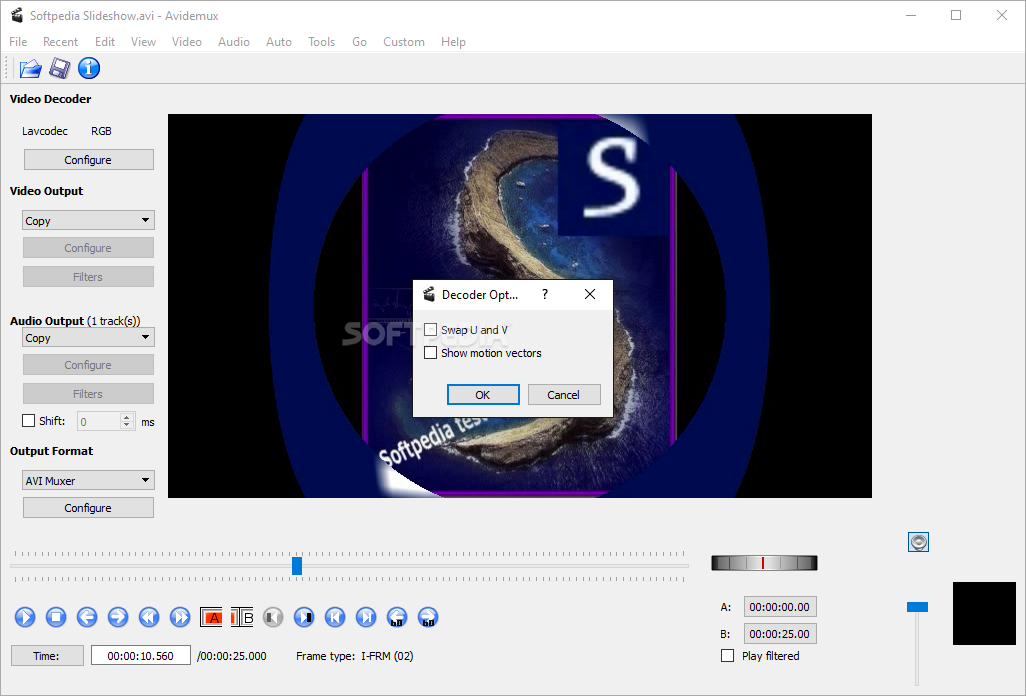
Task: Click marker B time 00:00:25.00
Action: [780, 634]
